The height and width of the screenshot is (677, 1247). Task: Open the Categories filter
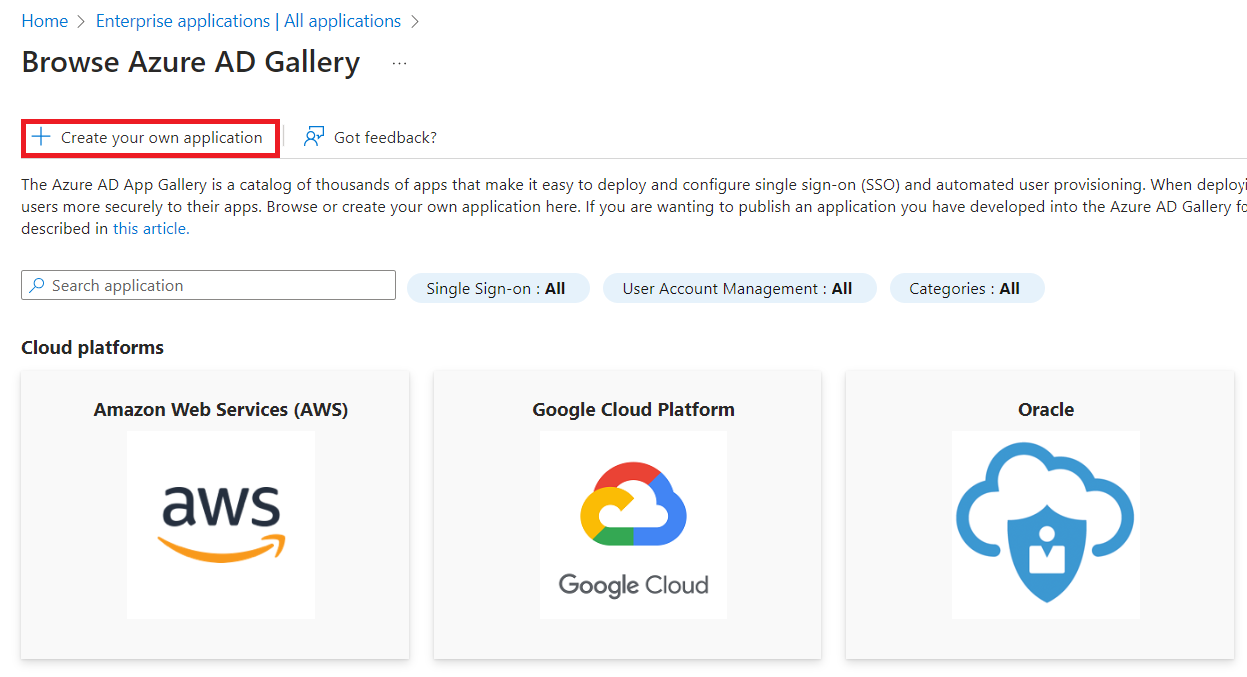coord(966,288)
